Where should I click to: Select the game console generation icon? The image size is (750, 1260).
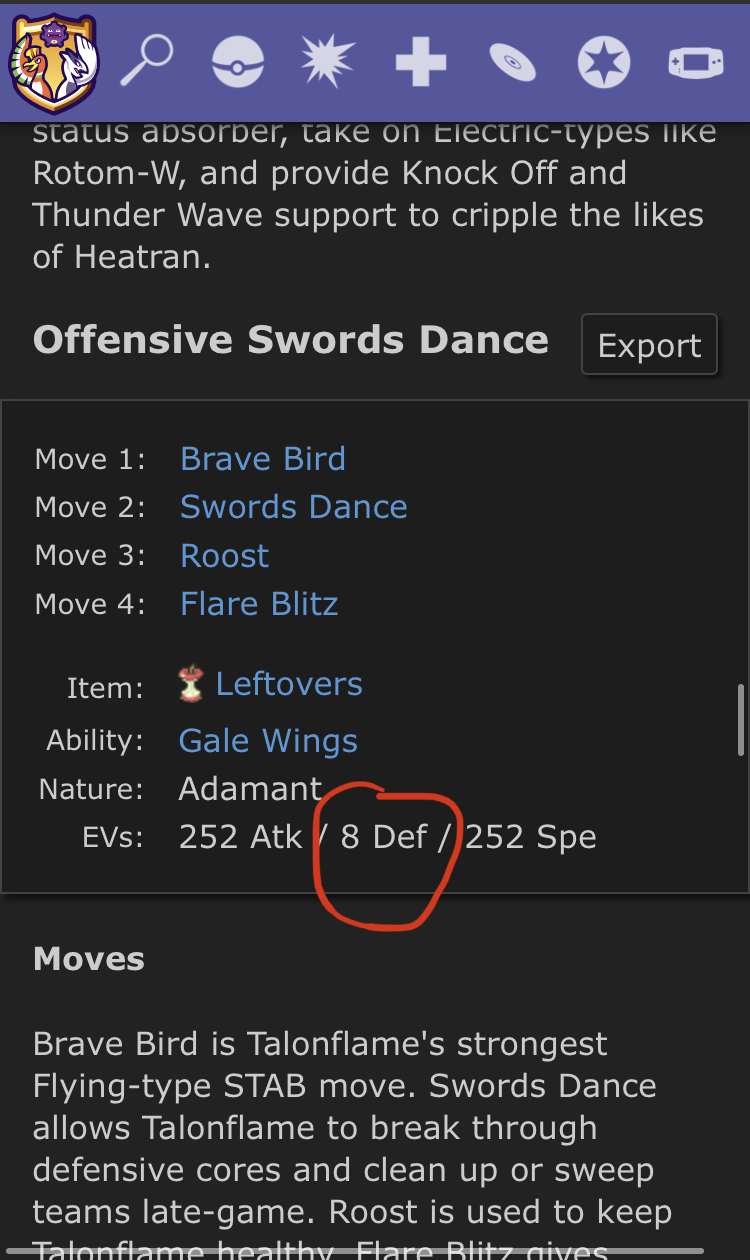(x=696, y=63)
